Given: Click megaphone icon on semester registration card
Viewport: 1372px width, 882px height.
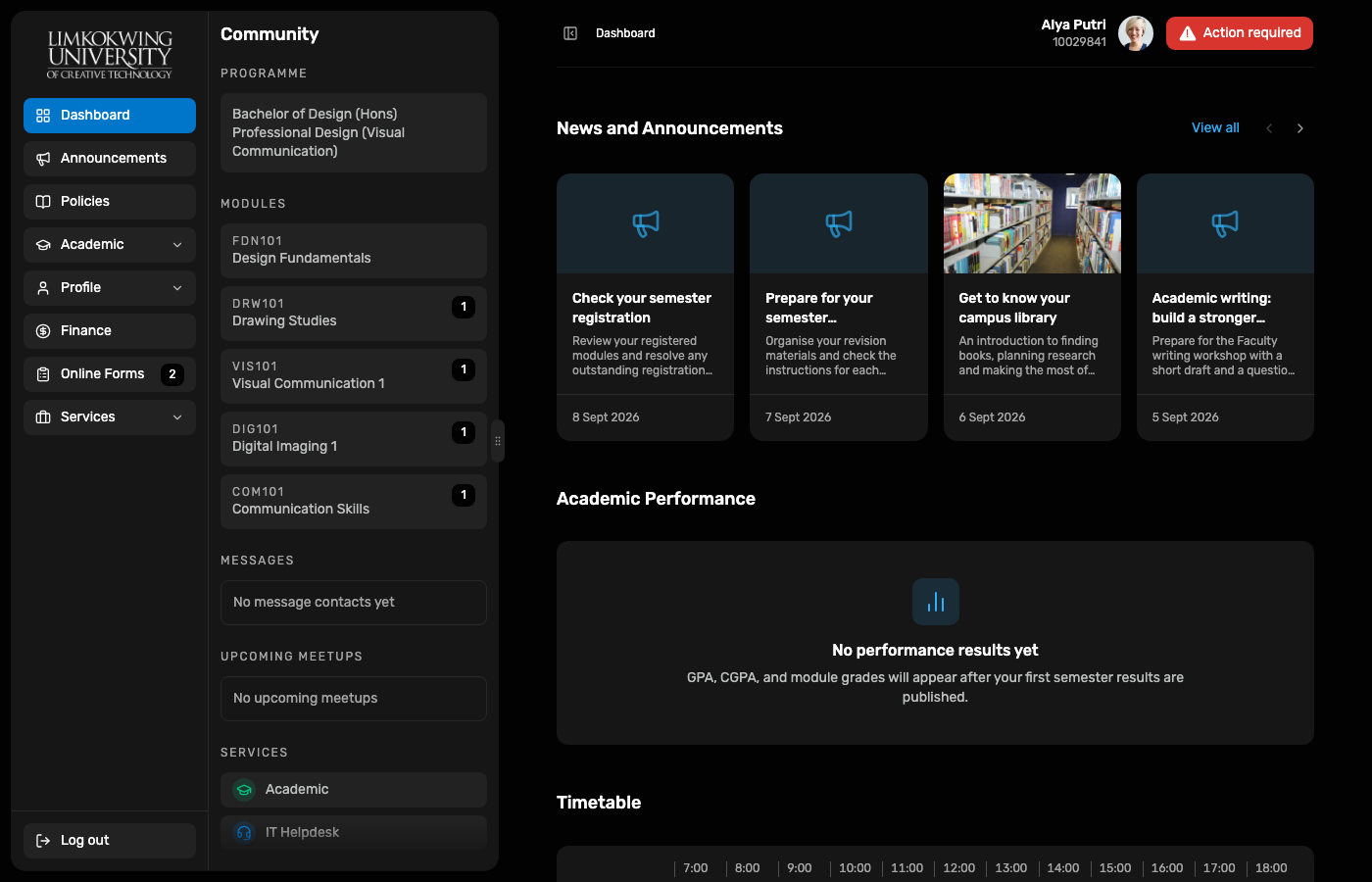Looking at the screenshot, I should tap(646, 223).
